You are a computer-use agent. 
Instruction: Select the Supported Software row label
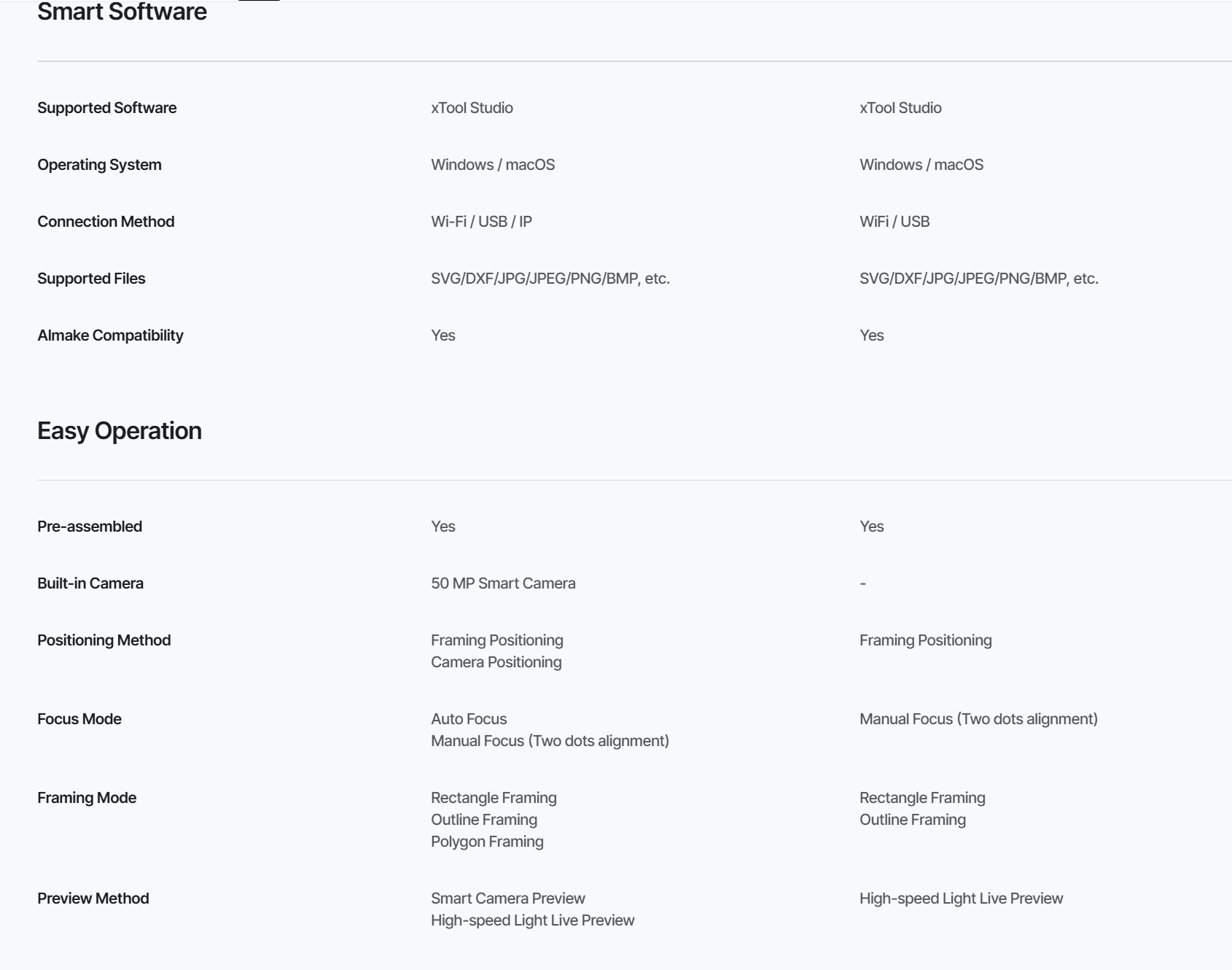[x=107, y=108]
